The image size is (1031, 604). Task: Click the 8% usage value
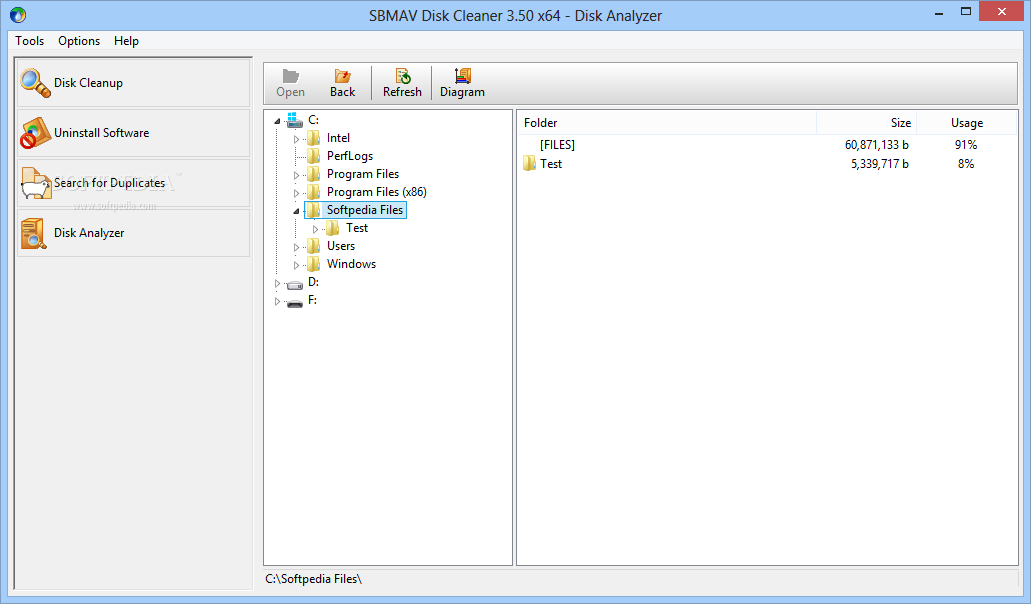pos(966,164)
